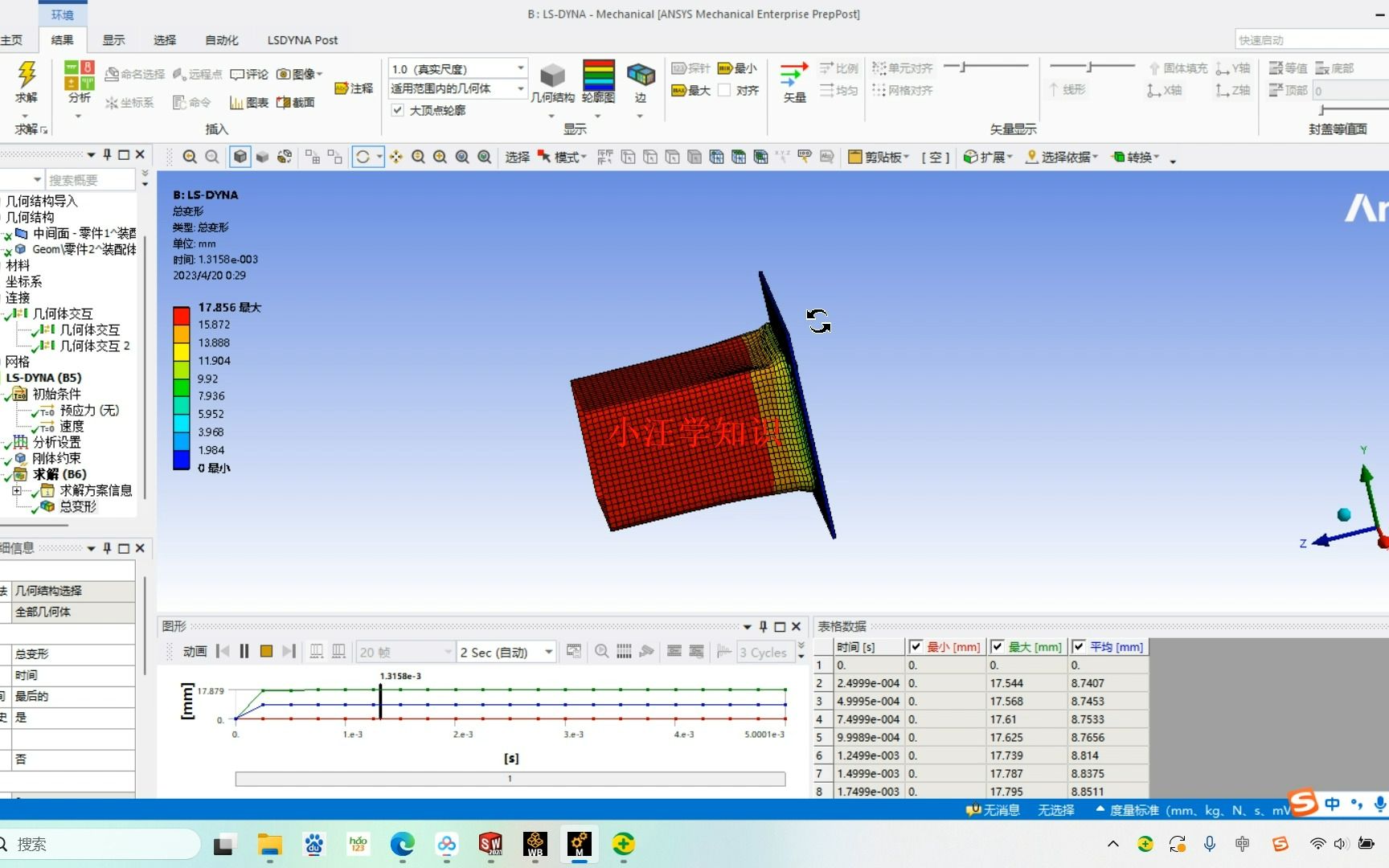The height and width of the screenshot is (868, 1389).
Task: Open the 1.0 真实尺度 scale dropdown
Action: point(520,68)
